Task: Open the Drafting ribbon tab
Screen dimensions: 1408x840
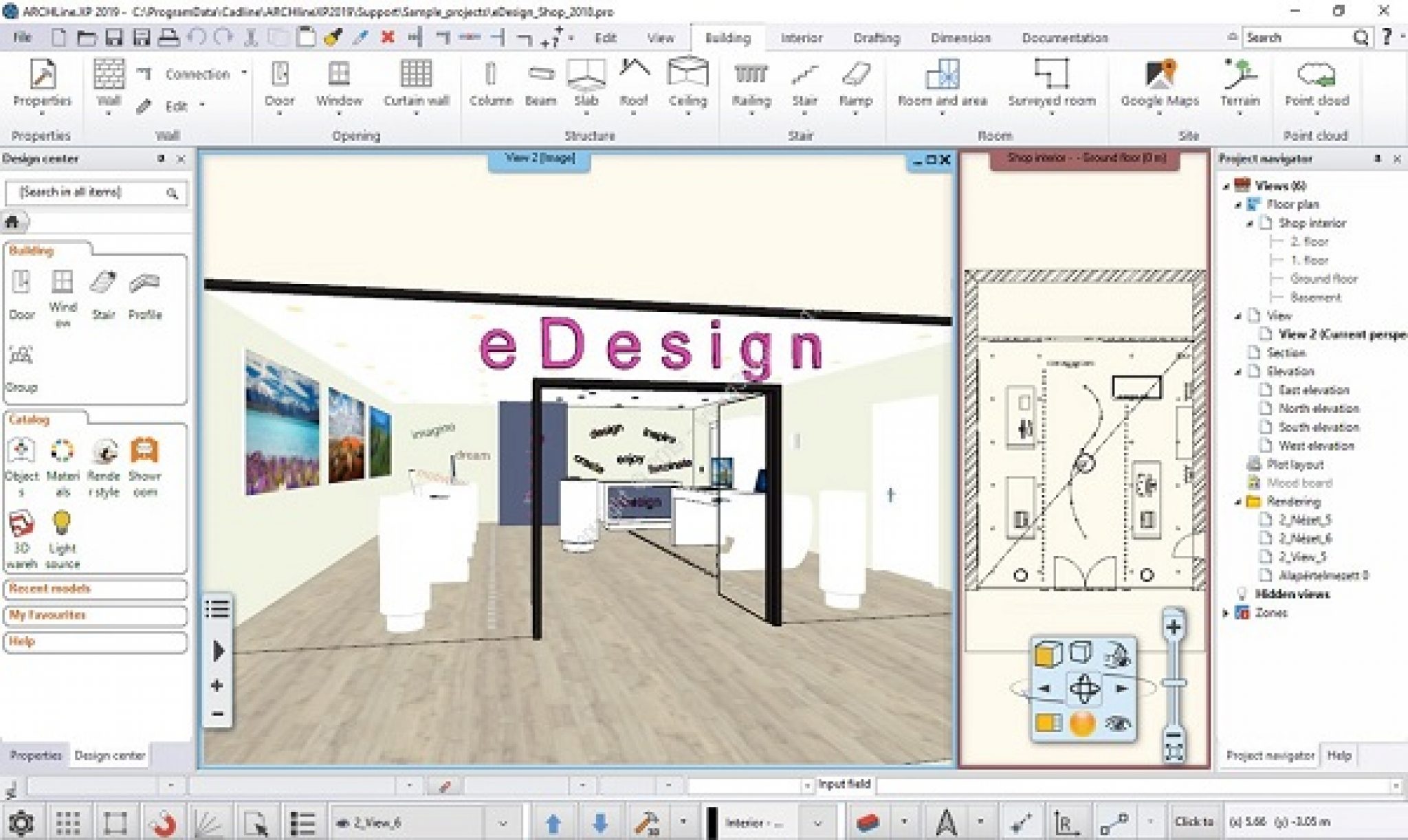Action: click(876, 38)
